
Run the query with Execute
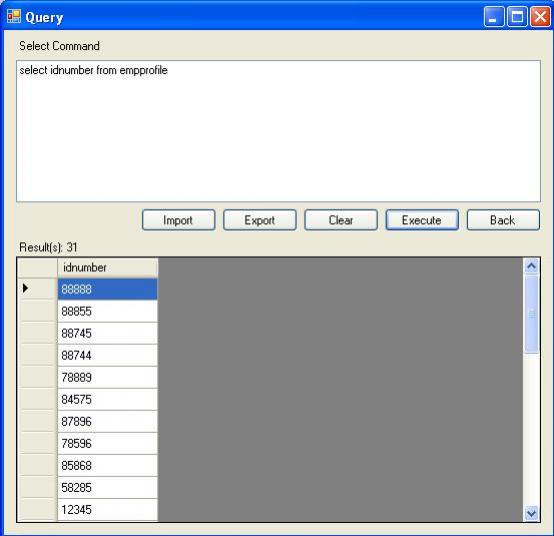click(422, 220)
